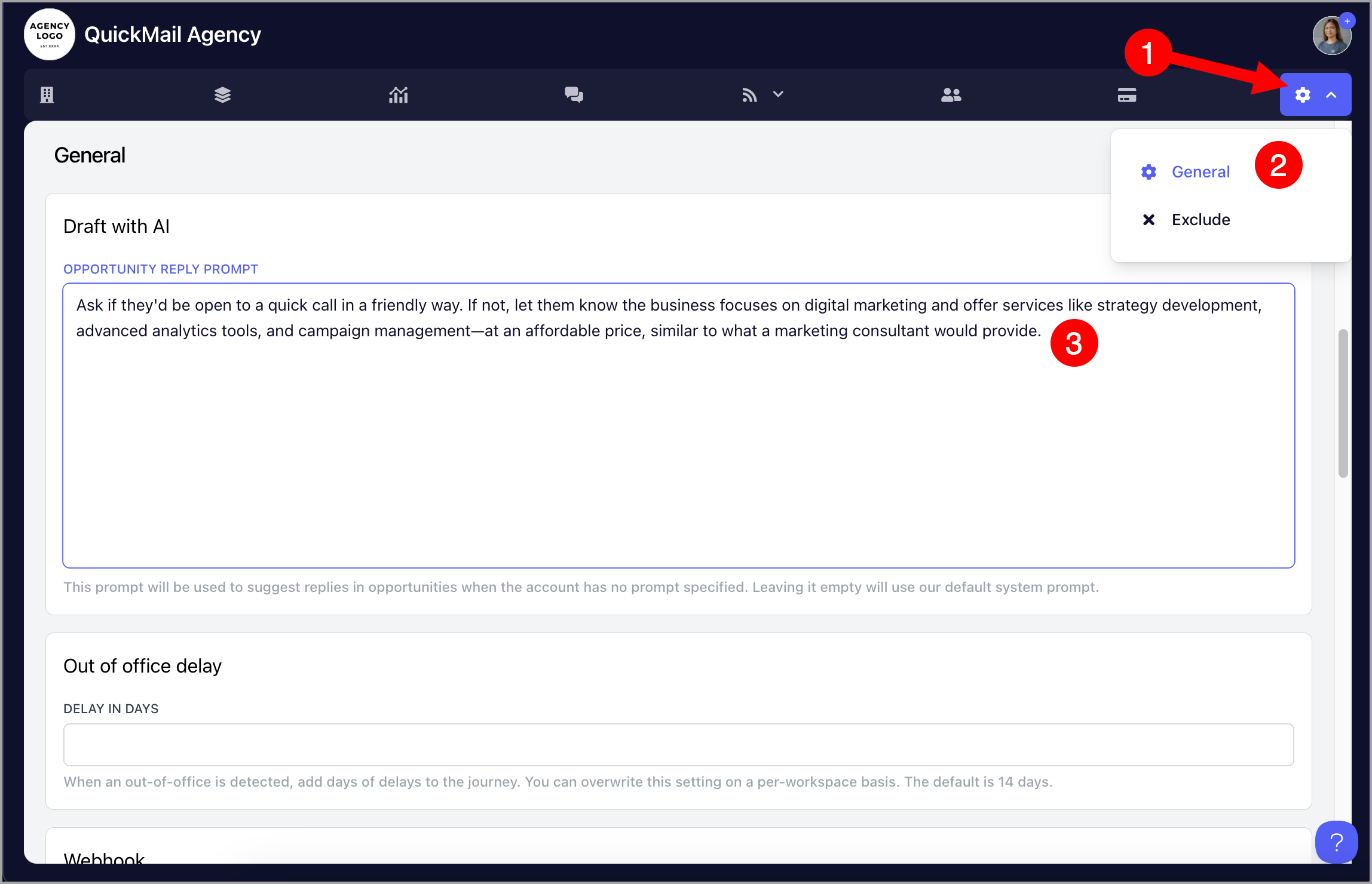The image size is (1372, 884).
Task: Open the help question mark button
Action: [1336, 842]
